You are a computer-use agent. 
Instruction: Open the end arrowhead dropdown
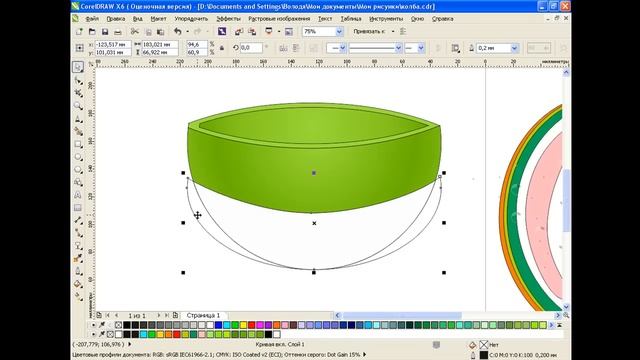click(x=421, y=48)
